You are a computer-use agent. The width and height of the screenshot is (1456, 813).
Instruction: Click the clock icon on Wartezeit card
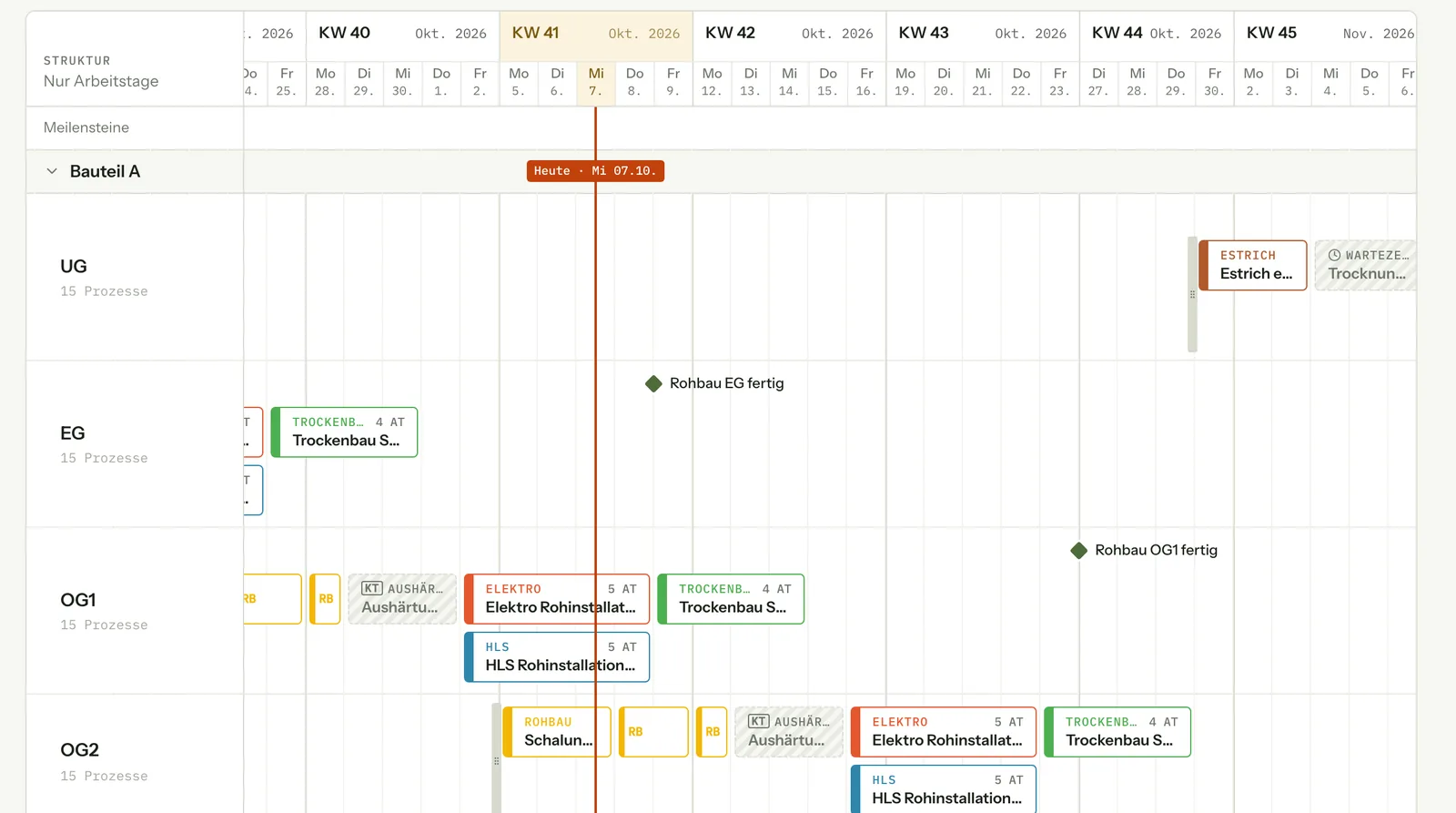(x=1334, y=255)
